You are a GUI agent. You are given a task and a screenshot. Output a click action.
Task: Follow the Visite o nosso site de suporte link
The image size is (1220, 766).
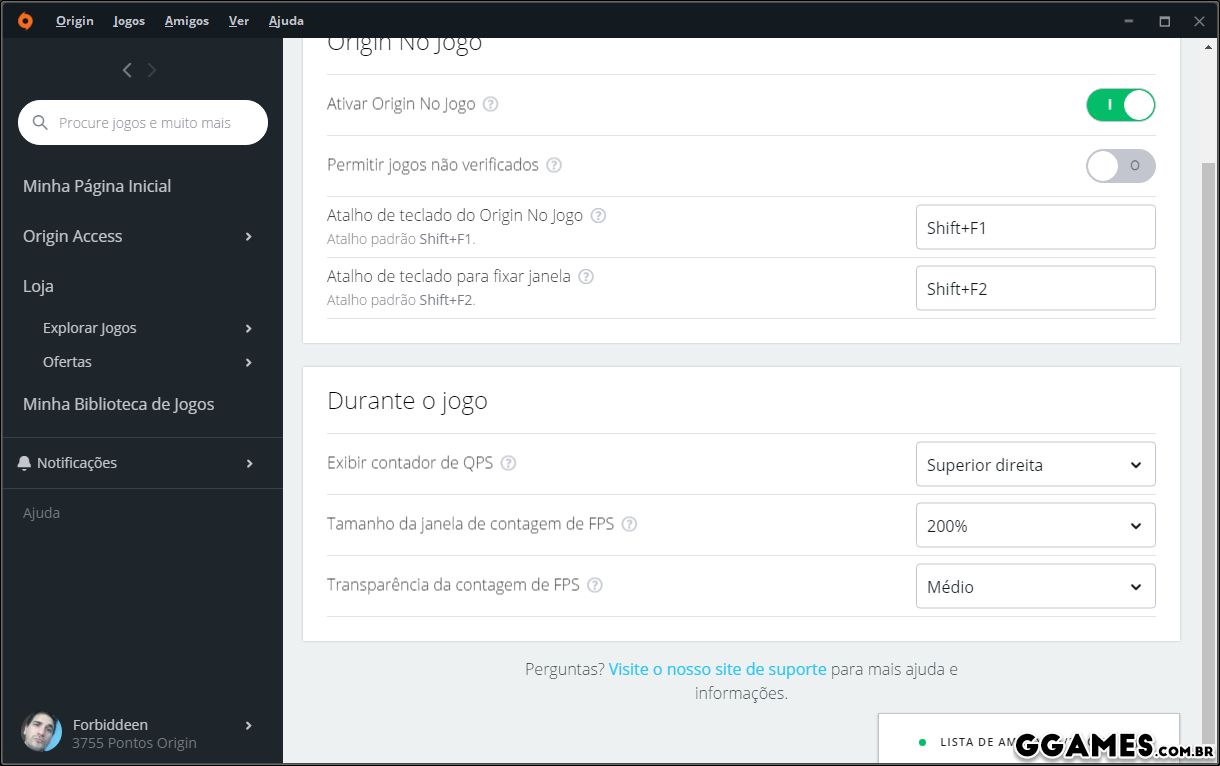pyautogui.click(x=717, y=669)
